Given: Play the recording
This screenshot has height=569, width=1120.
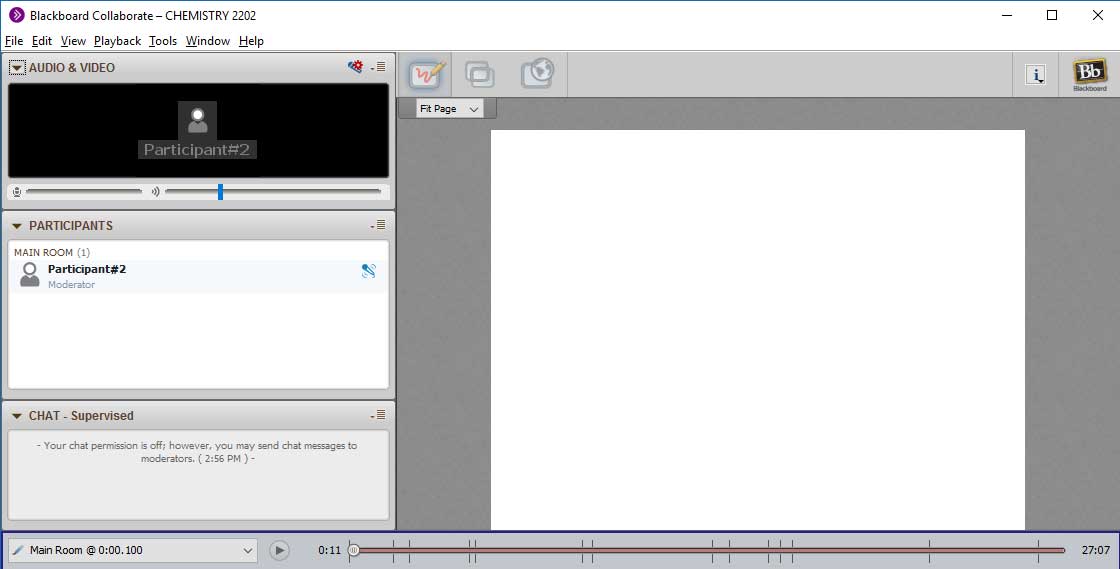Looking at the screenshot, I should [x=279, y=550].
